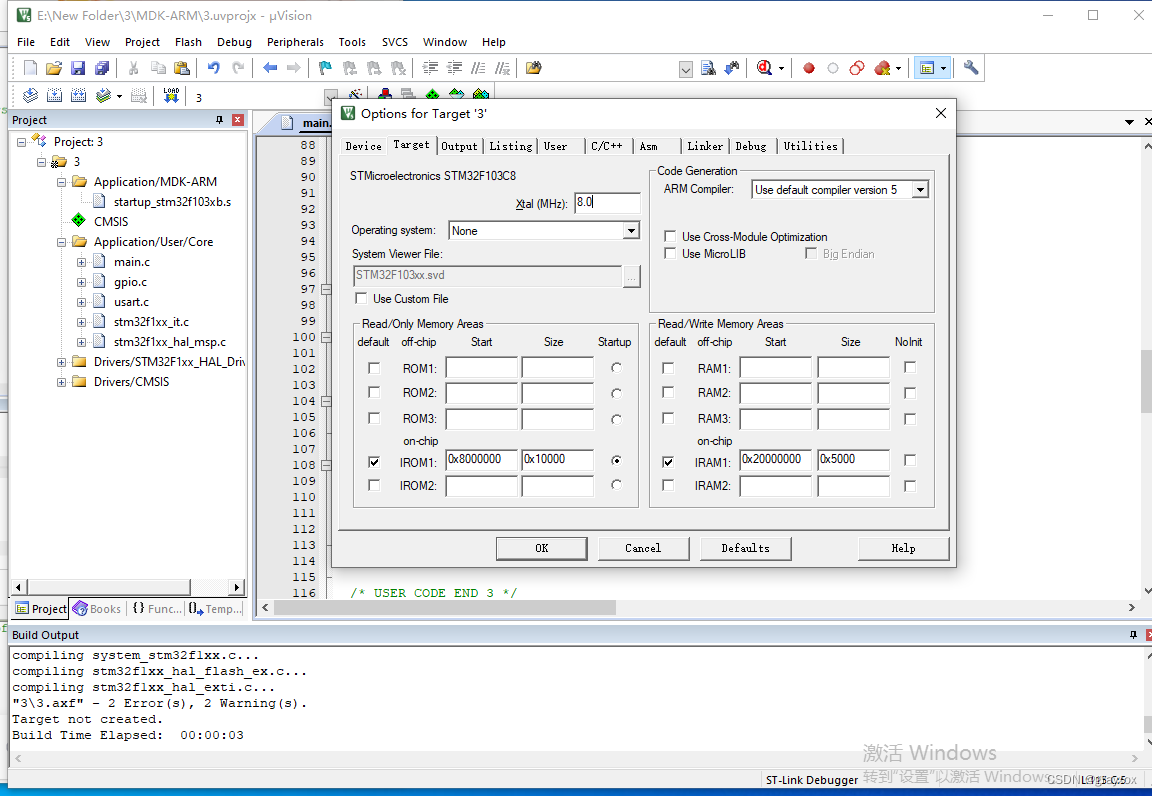Viewport: 1152px width, 796px height.
Task: Click OK to confirm target options
Action: tap(541, 548)
